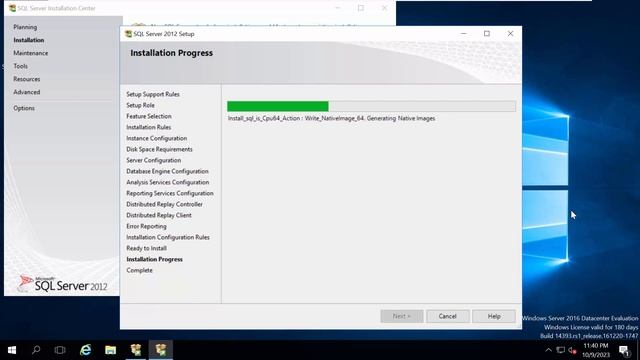Open Task View from the taskbar
This screenshot has height=360, width=640.
pyautogui.click(x=60, y=350)
